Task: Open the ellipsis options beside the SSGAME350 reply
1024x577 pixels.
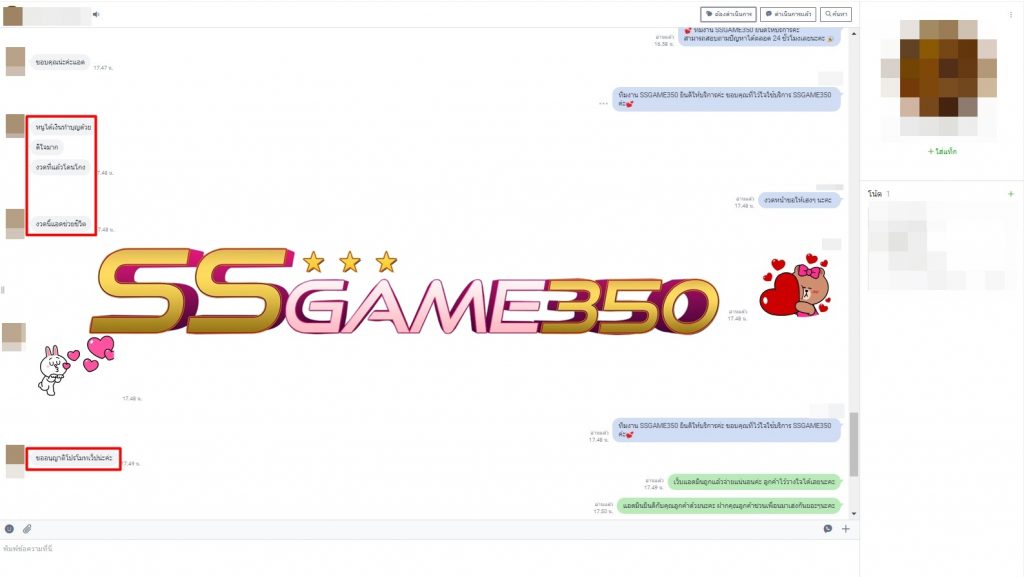Action: [x=603, y=103]
